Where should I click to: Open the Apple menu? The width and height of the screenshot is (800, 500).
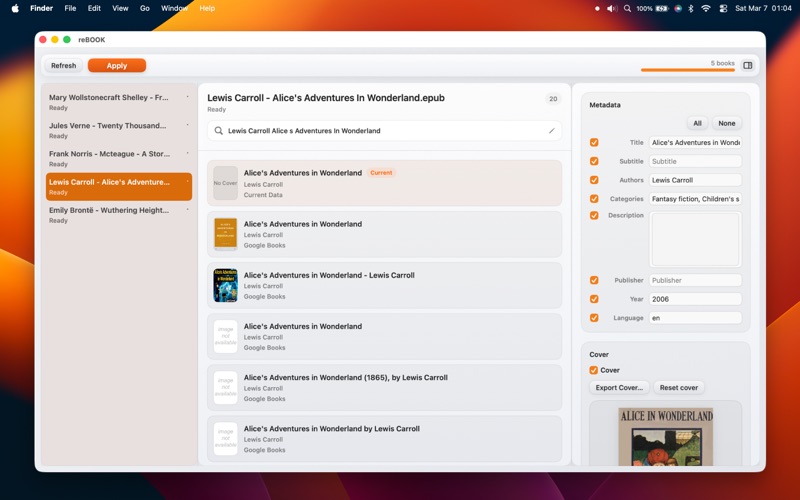point(15,8)
